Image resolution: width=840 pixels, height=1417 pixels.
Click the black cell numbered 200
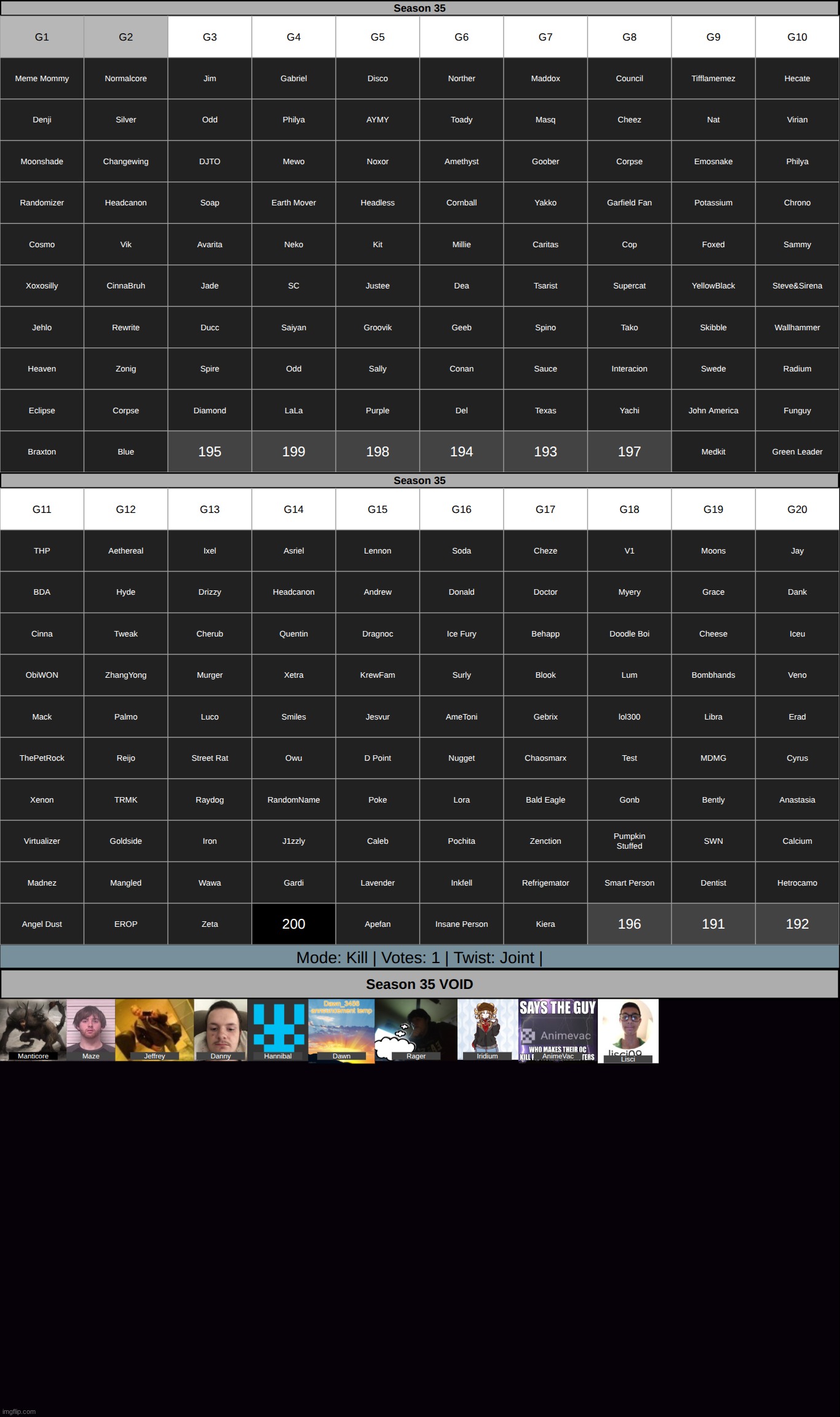(x=294, y=924)
